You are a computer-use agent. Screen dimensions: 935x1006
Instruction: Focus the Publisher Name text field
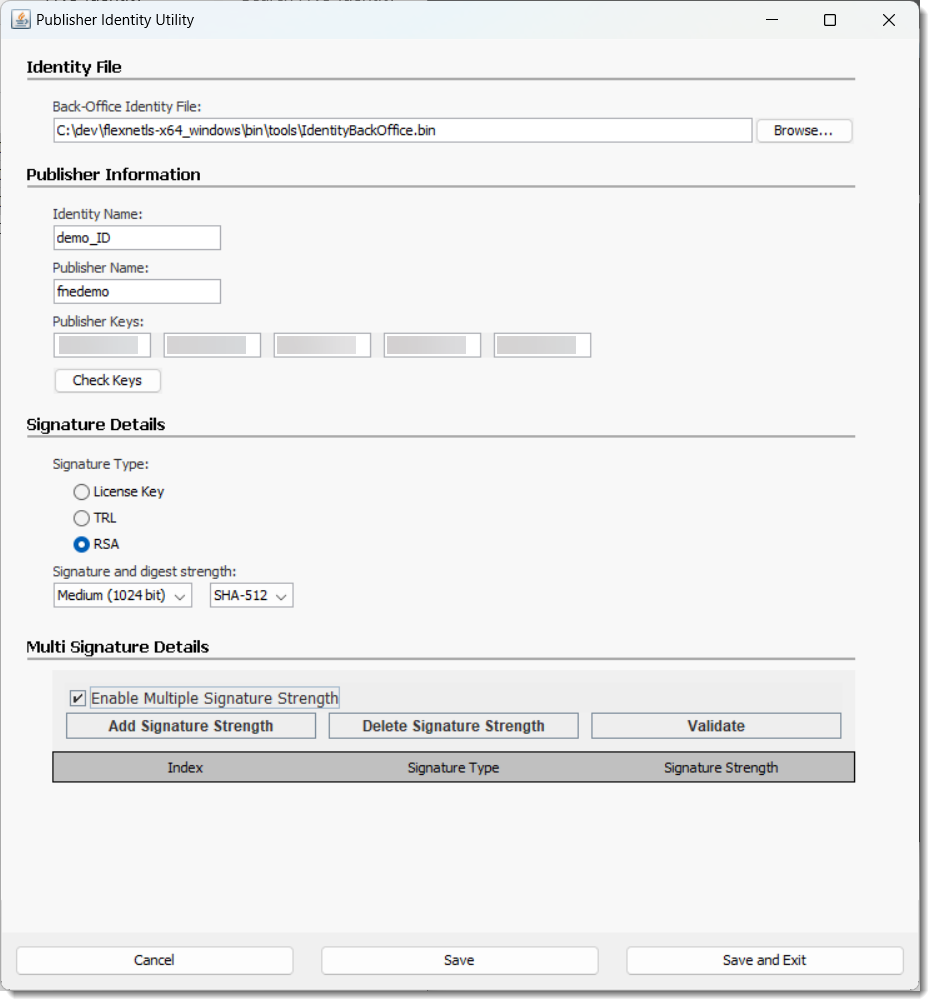coord(136,292)
